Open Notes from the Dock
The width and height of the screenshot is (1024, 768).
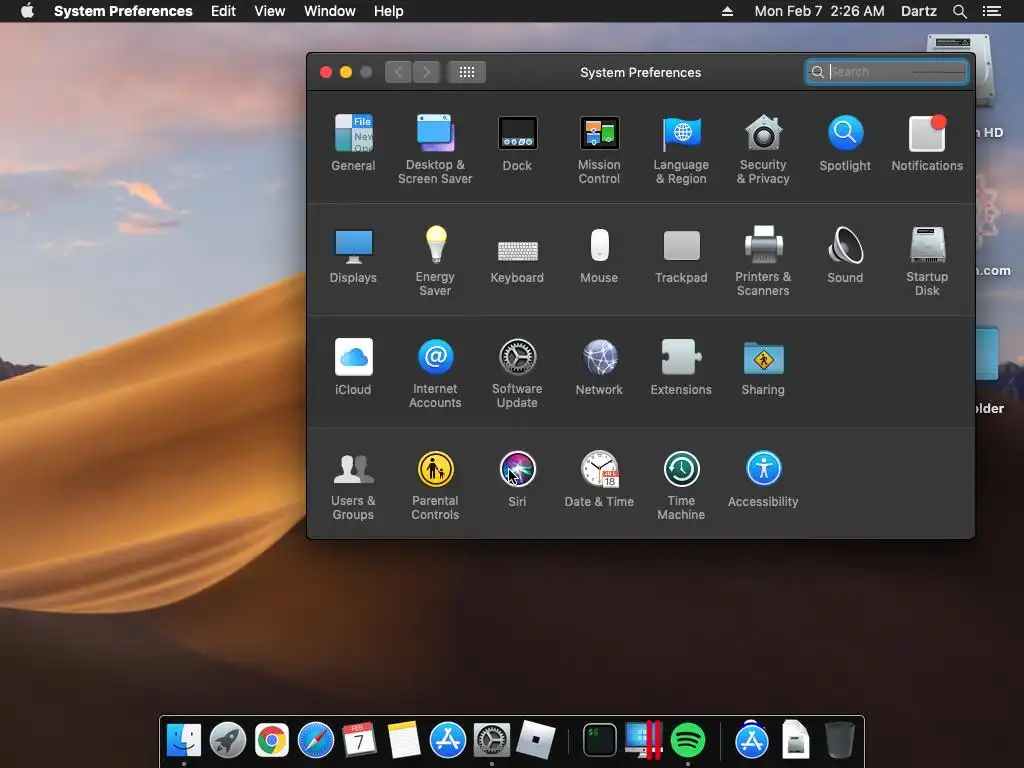point(404,741)
